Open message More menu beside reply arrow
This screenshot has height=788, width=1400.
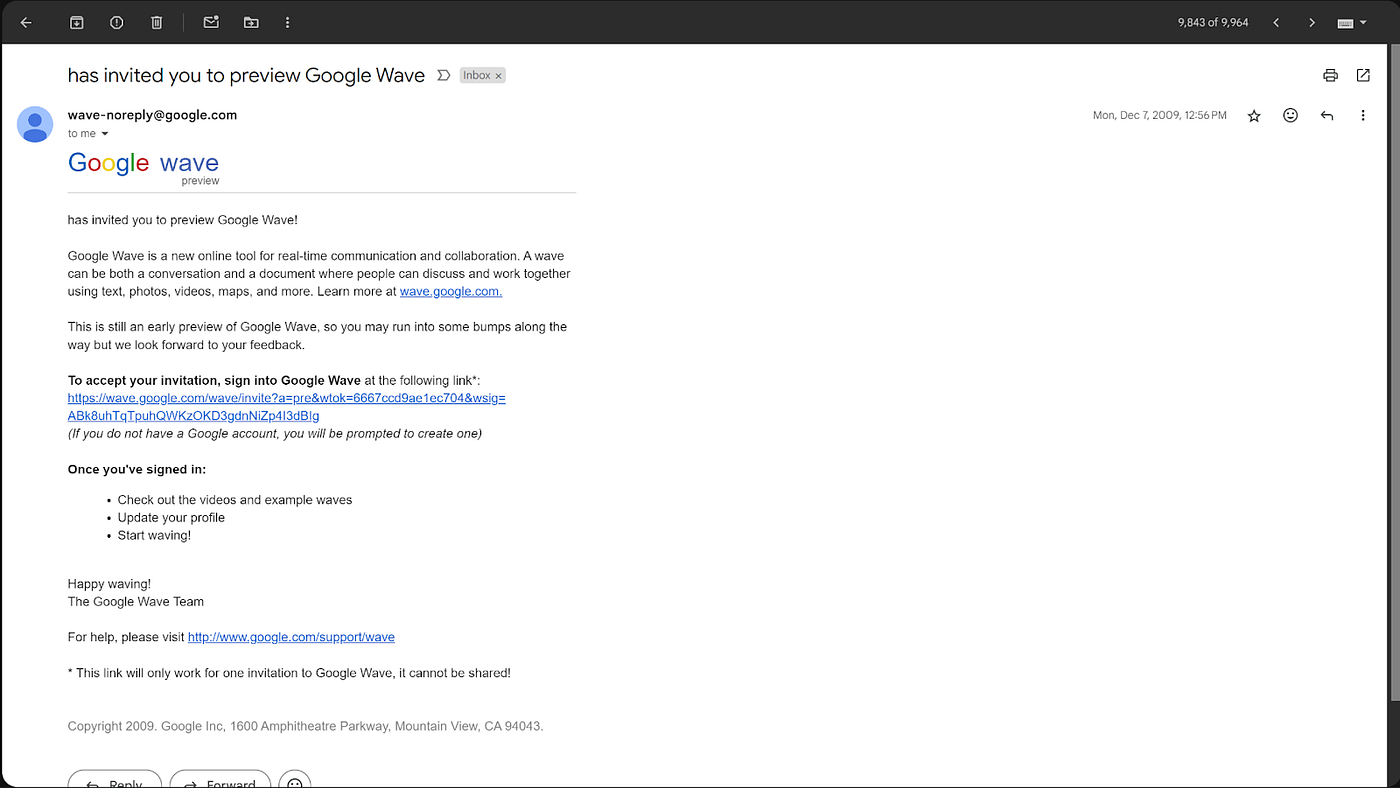[1363, 116]
